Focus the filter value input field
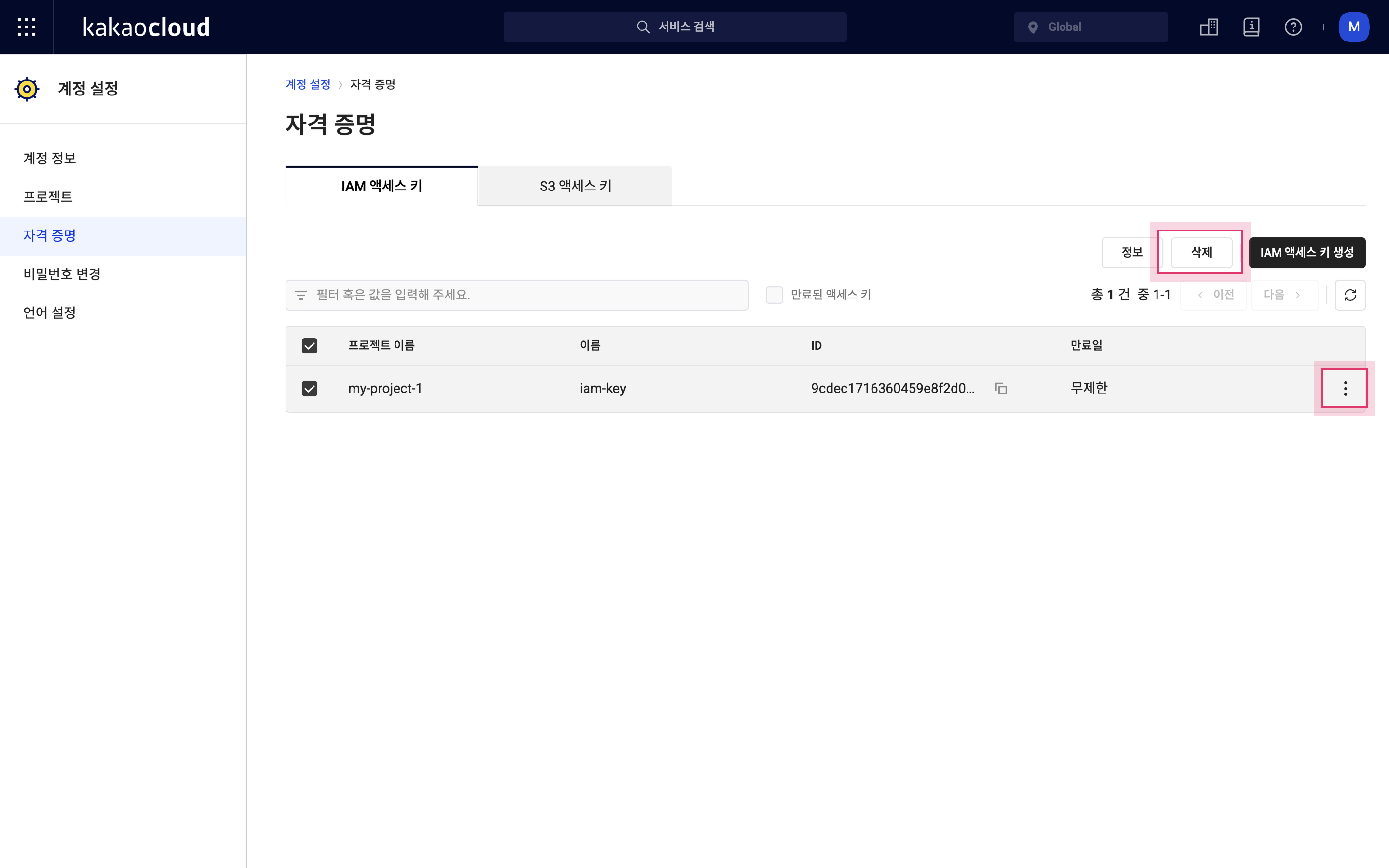This screenshot has height=868, width=1389. click(517, 295)
